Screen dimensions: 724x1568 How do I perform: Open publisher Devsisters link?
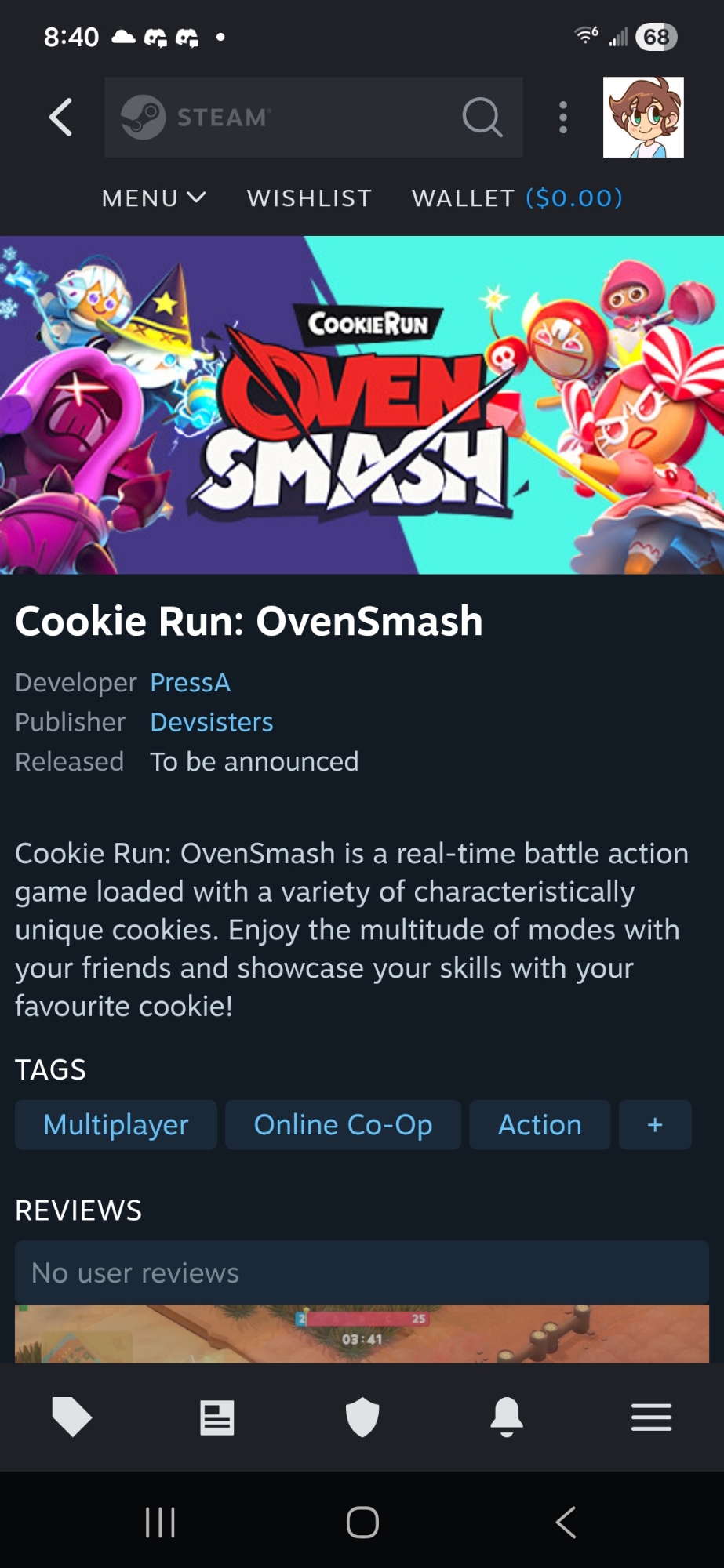point(212,722)
